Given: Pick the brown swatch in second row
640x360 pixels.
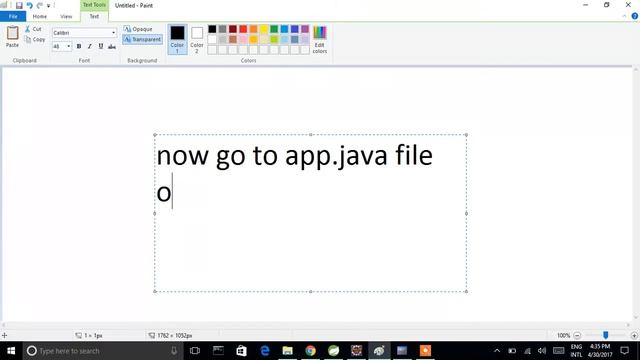Looking at the screenshot, I should pyautogui.click(x=233, y=40).
